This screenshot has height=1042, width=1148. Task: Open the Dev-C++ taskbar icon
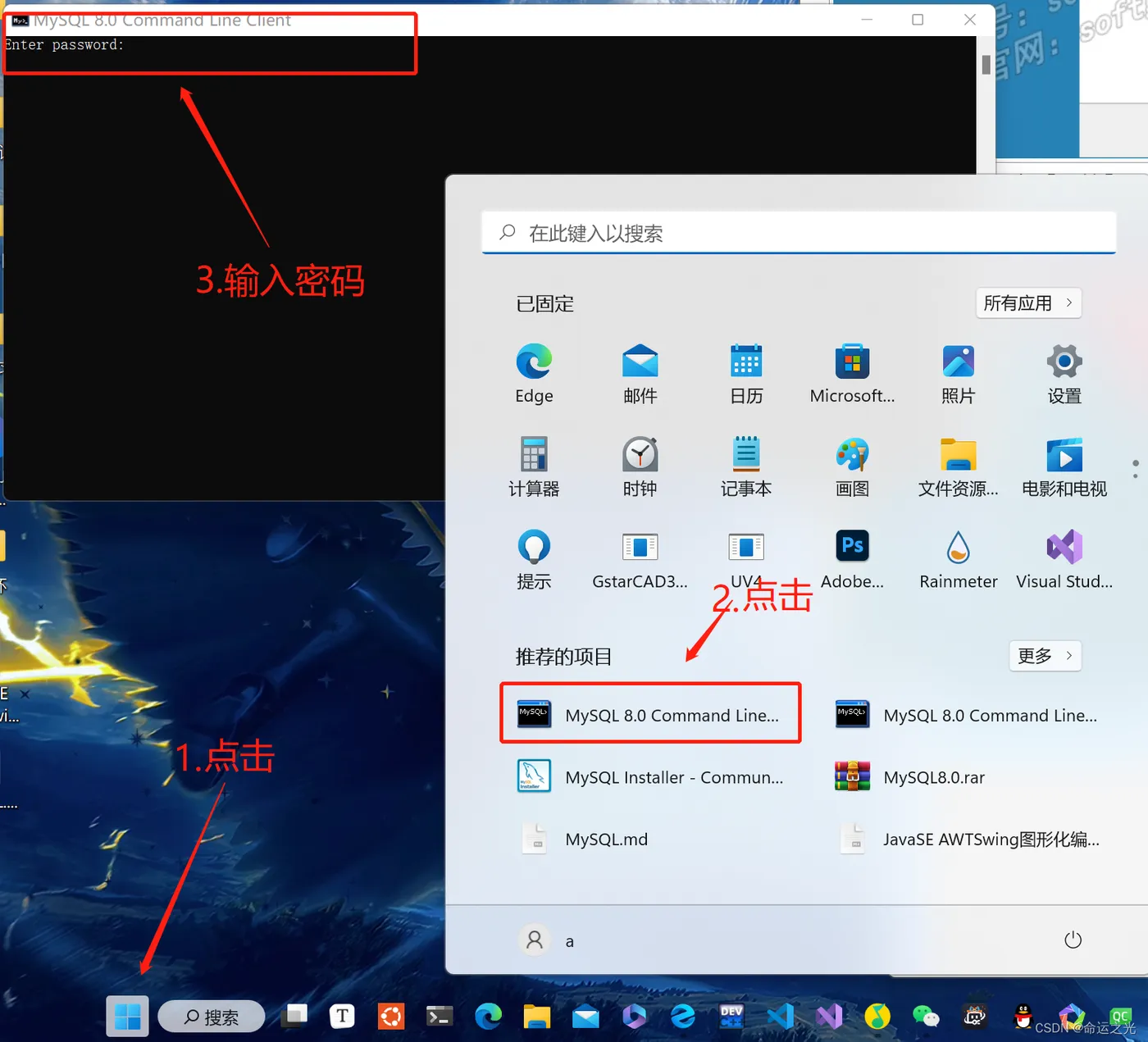[x=731, y=1017]
